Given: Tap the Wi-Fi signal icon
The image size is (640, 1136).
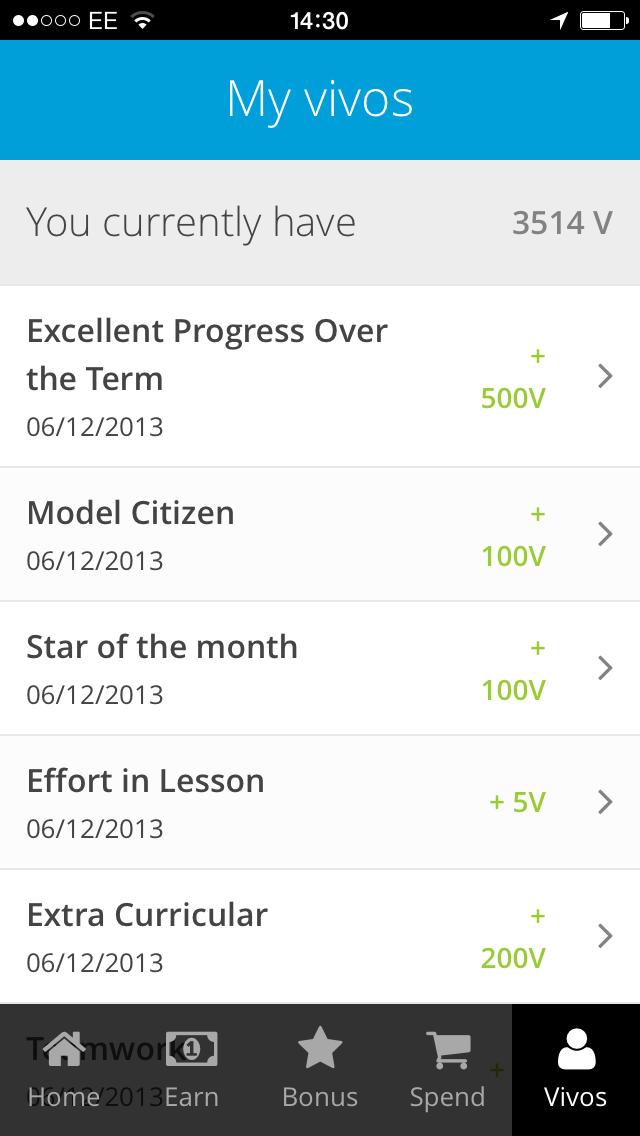Looking at the screenshot, I should 143,20.
